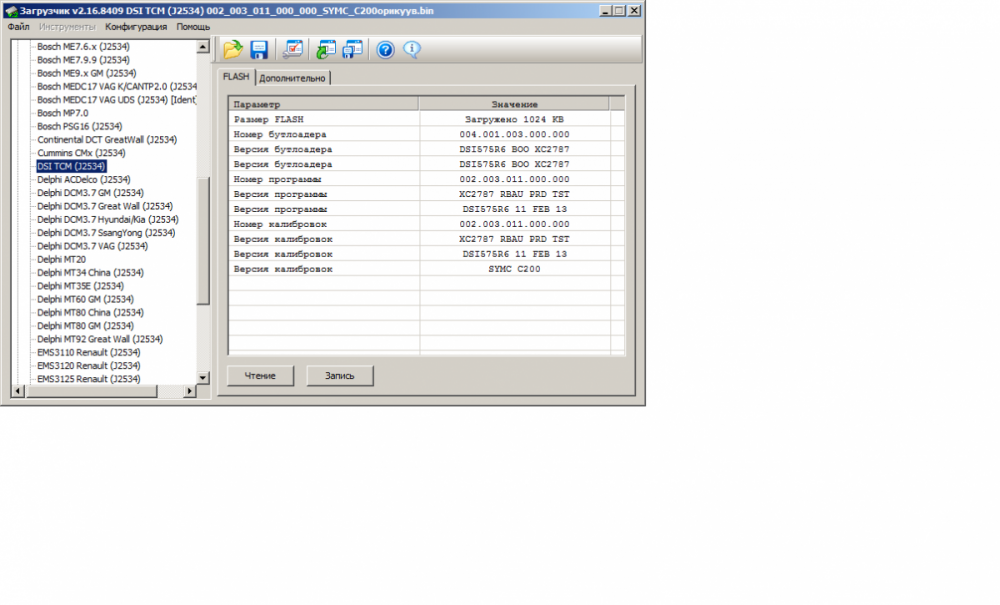Image resolution: width=1000 pixels, height=605 pixels.
Task: Click the SYMC C200 calibration value
Action: pyautogui.click(x=514, y=269)
